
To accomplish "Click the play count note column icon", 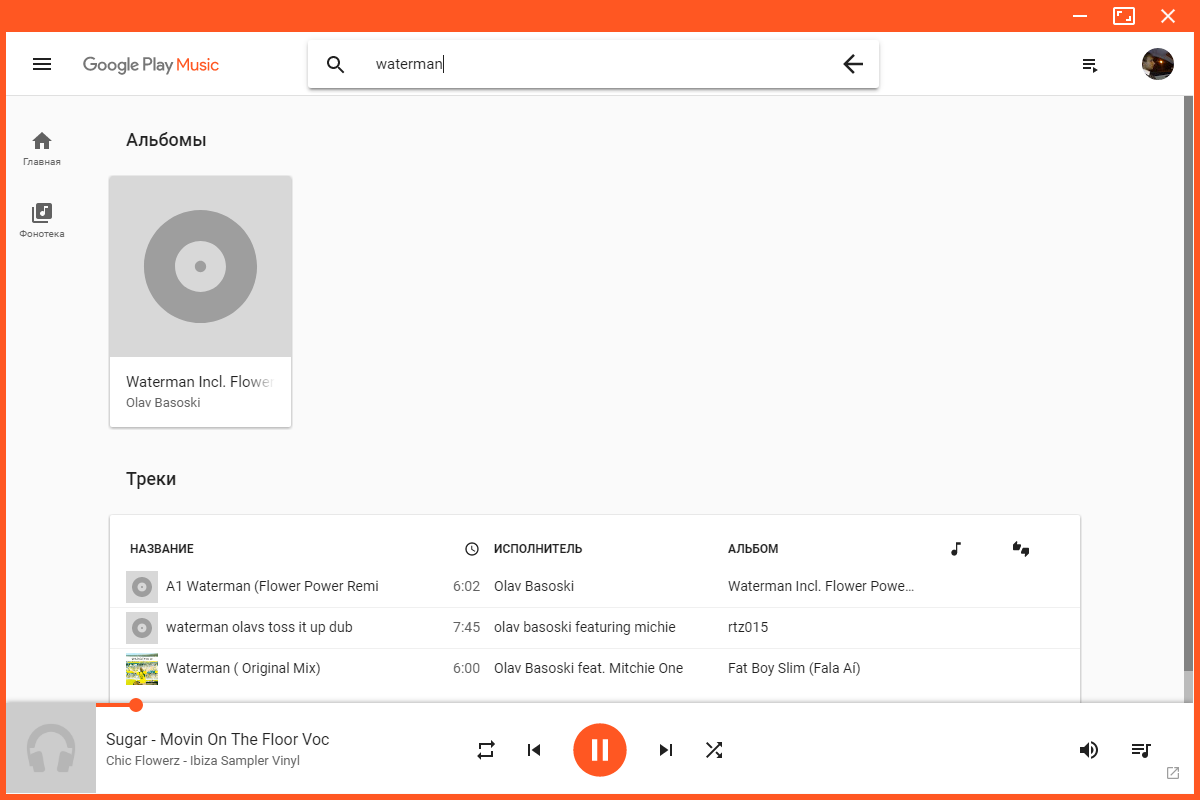I will pos(956,548).
